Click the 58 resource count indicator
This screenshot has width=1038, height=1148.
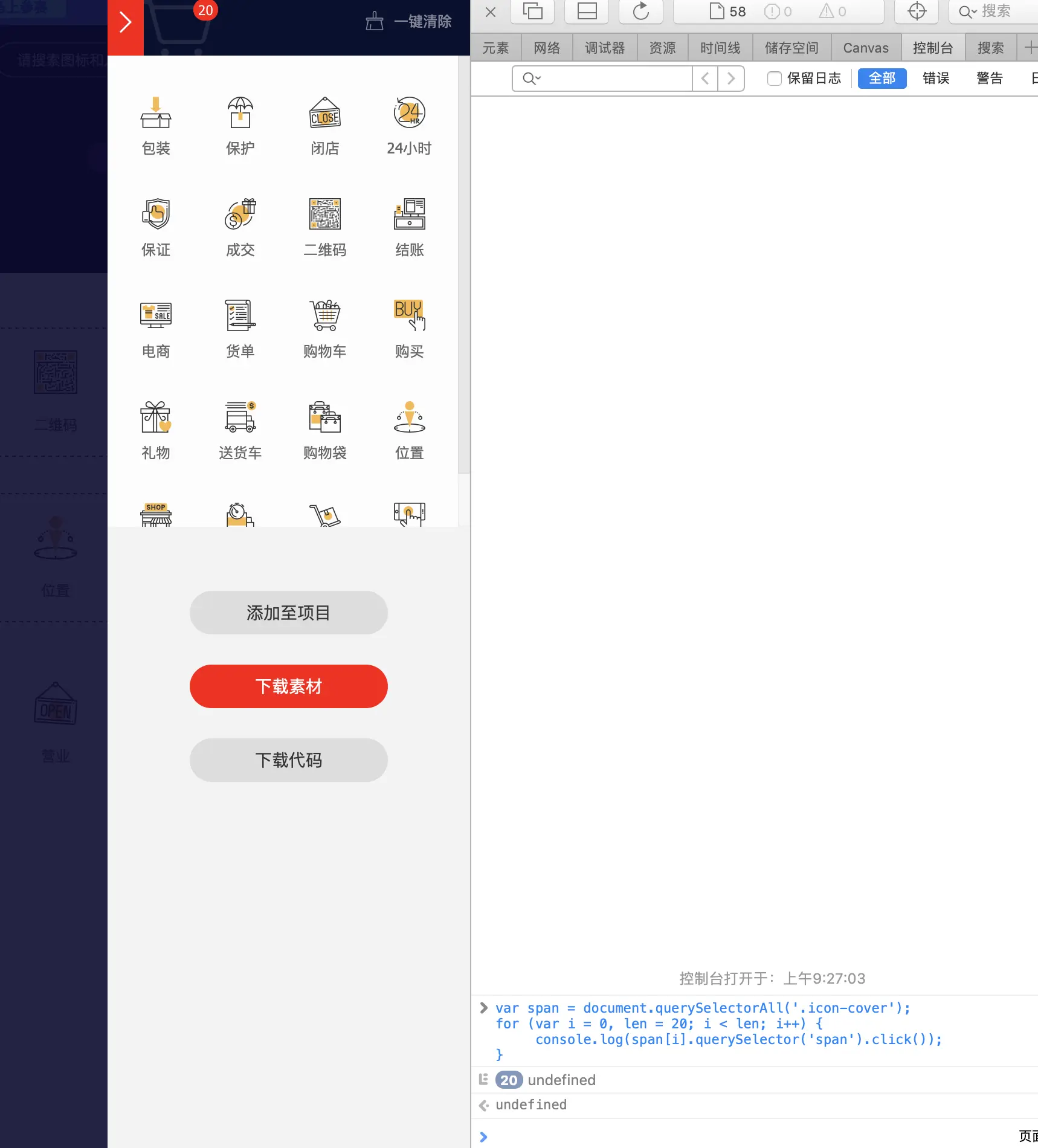(727, 11)
